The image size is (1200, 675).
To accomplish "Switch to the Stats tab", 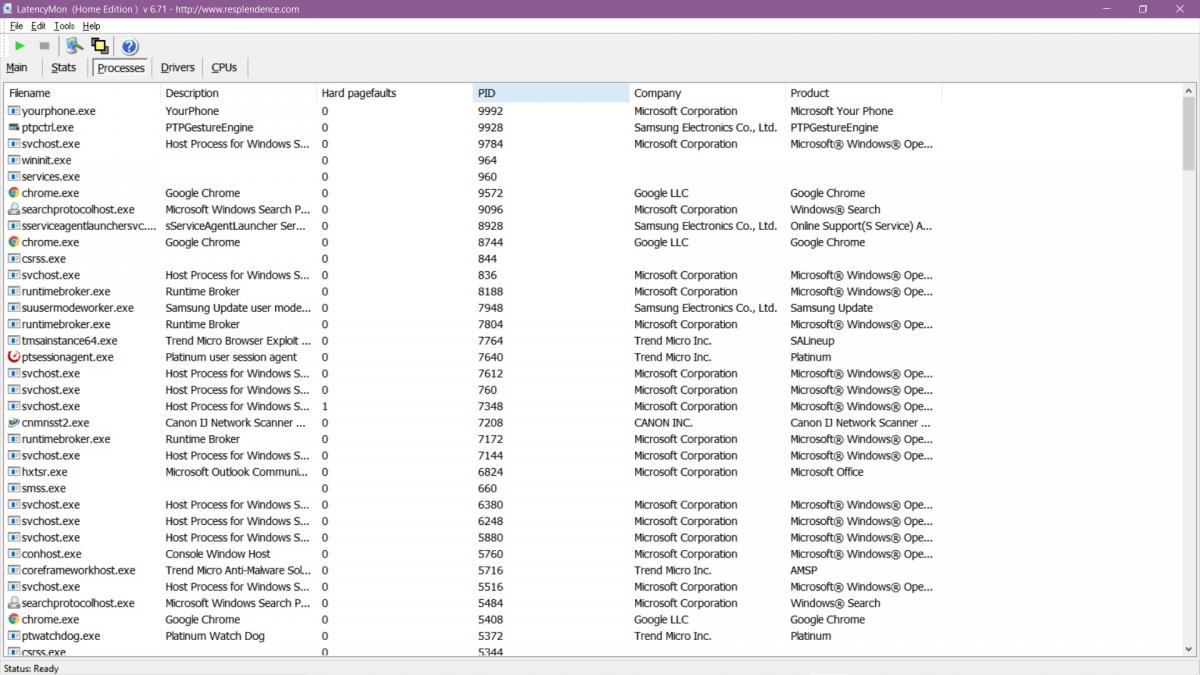I will 63,68.
